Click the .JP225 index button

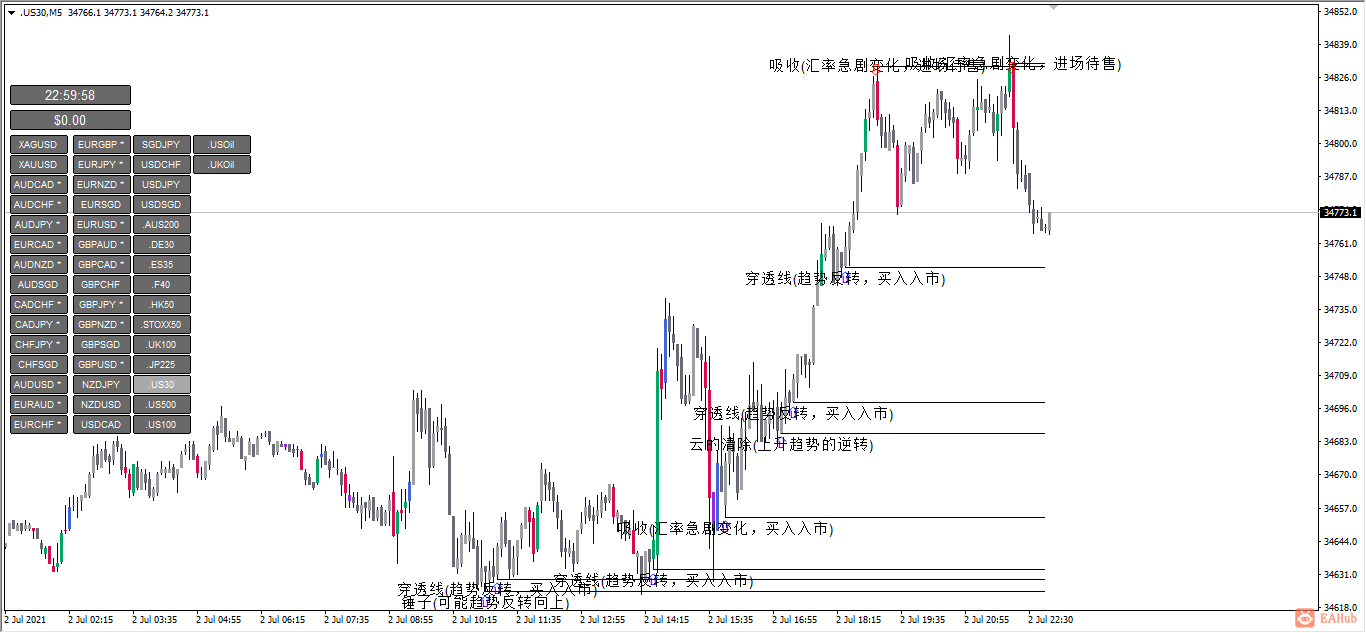[x=161, y=365]
